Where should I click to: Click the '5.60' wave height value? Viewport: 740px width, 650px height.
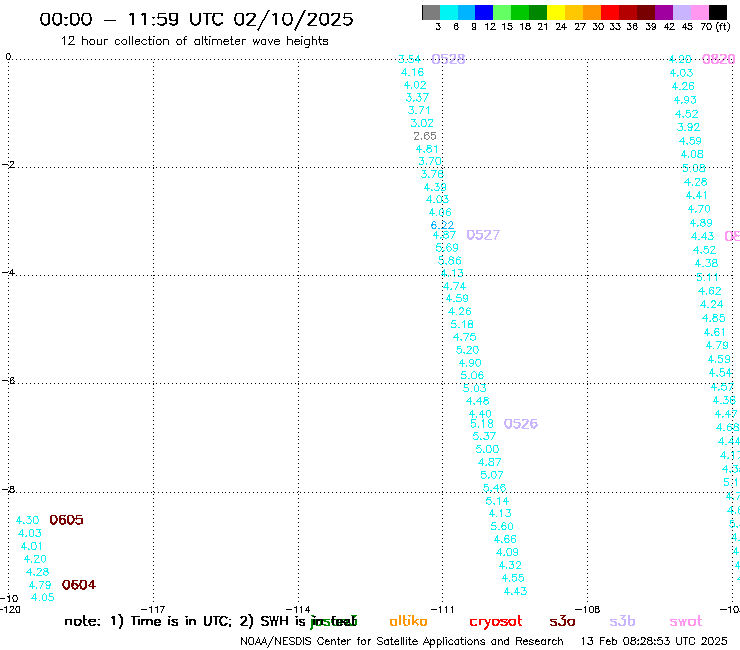click(502, 526)
